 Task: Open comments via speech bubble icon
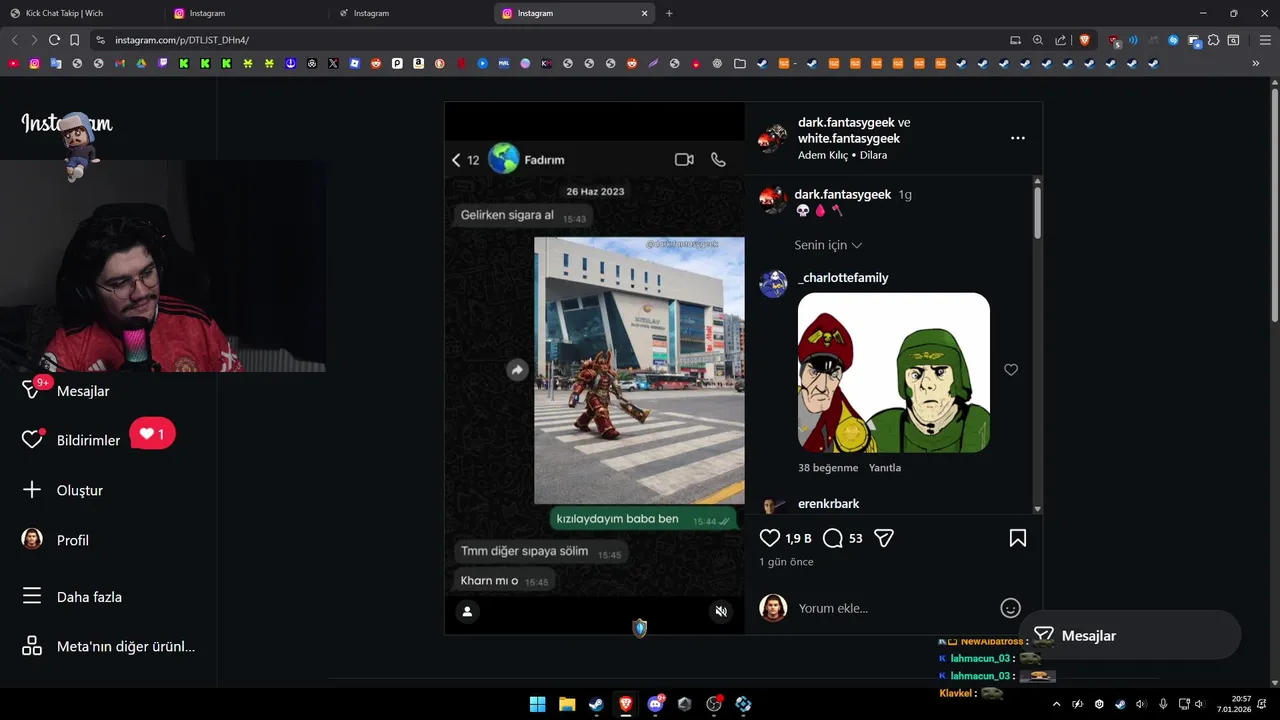pyautogui.click(x=832, y=538)
